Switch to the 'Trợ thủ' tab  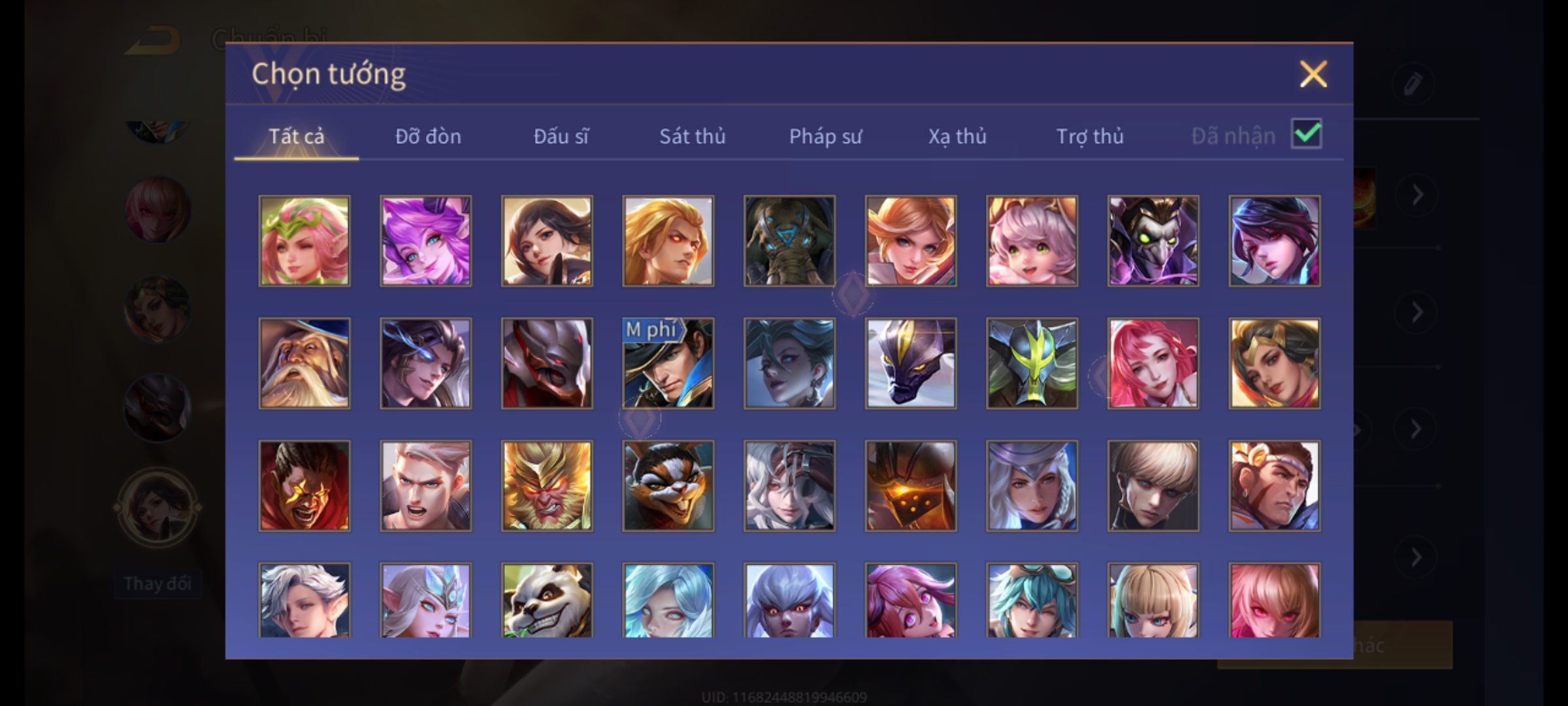coord(1090,136)
